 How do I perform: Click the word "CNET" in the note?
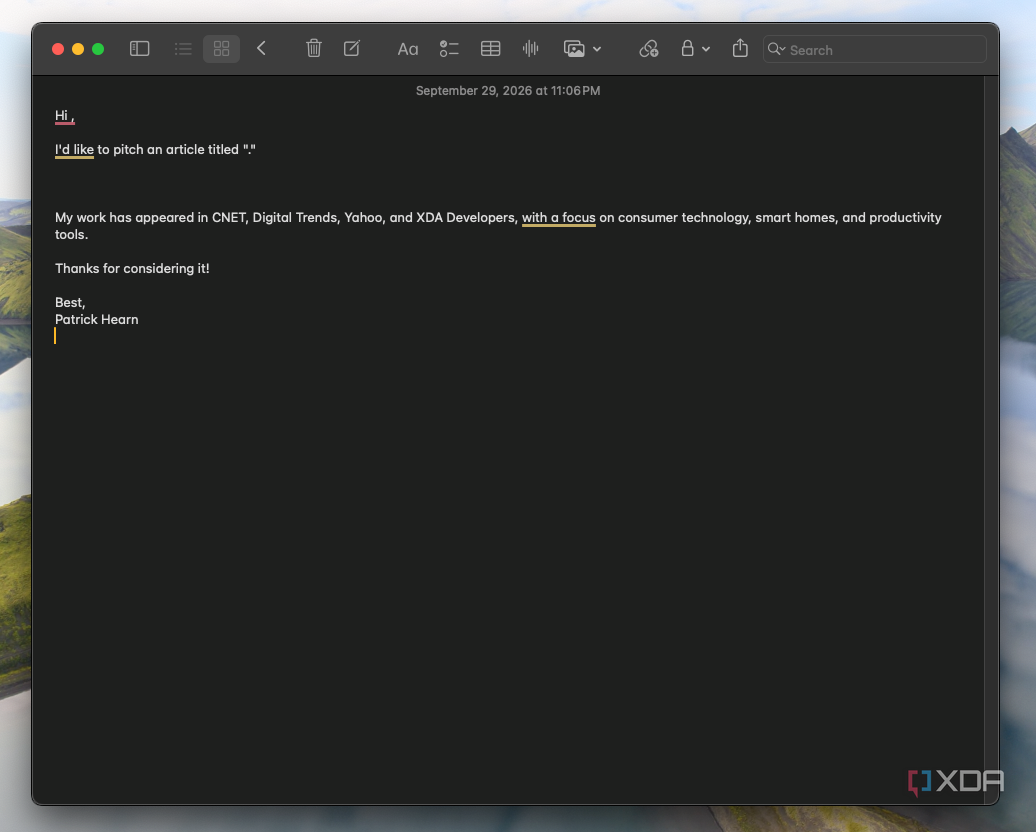pos(230,218)
